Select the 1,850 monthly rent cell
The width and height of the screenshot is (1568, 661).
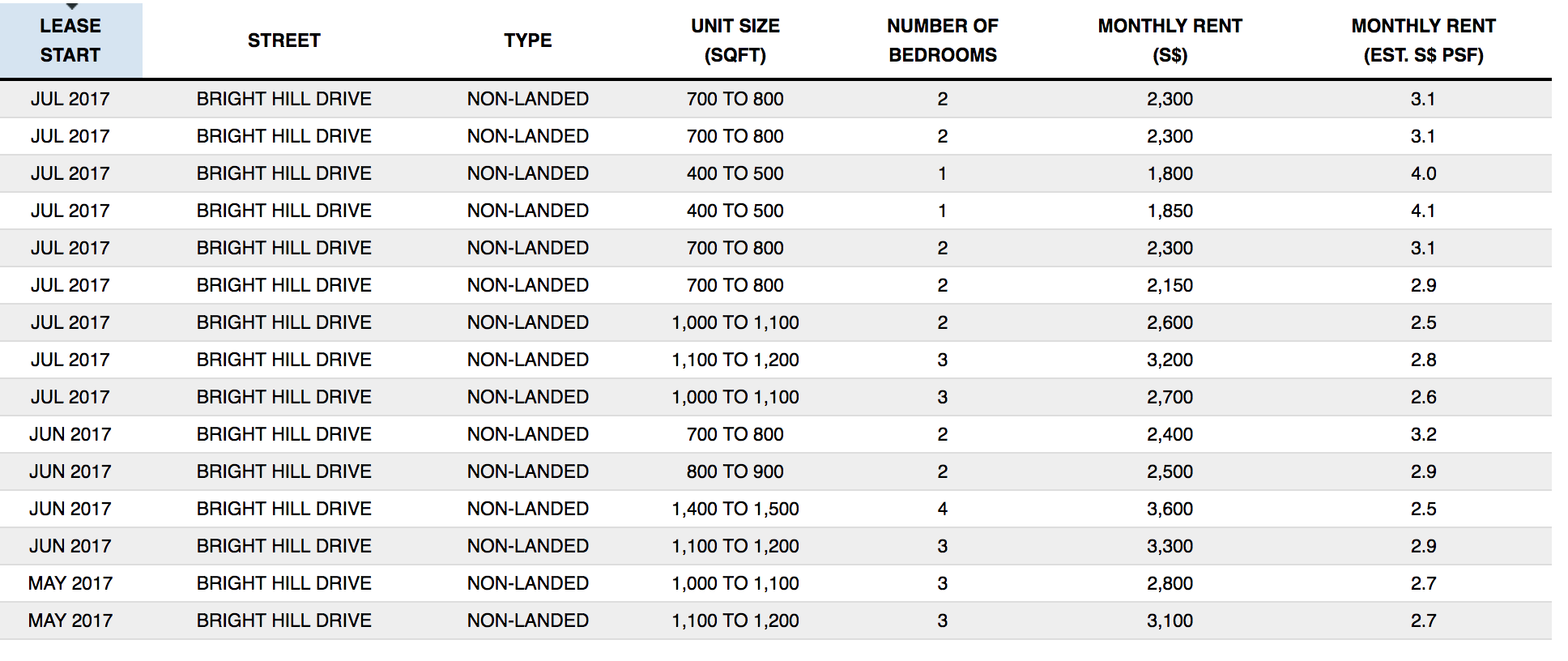click(x=1170, y=211)
